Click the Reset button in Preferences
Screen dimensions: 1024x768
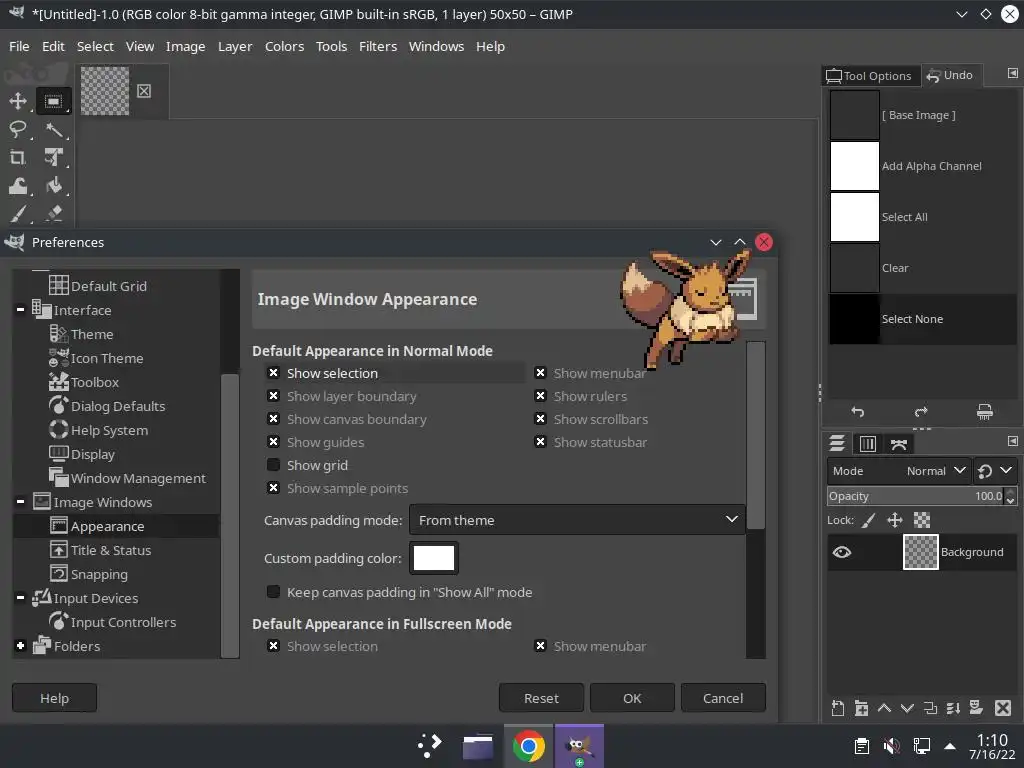(541, 698)
